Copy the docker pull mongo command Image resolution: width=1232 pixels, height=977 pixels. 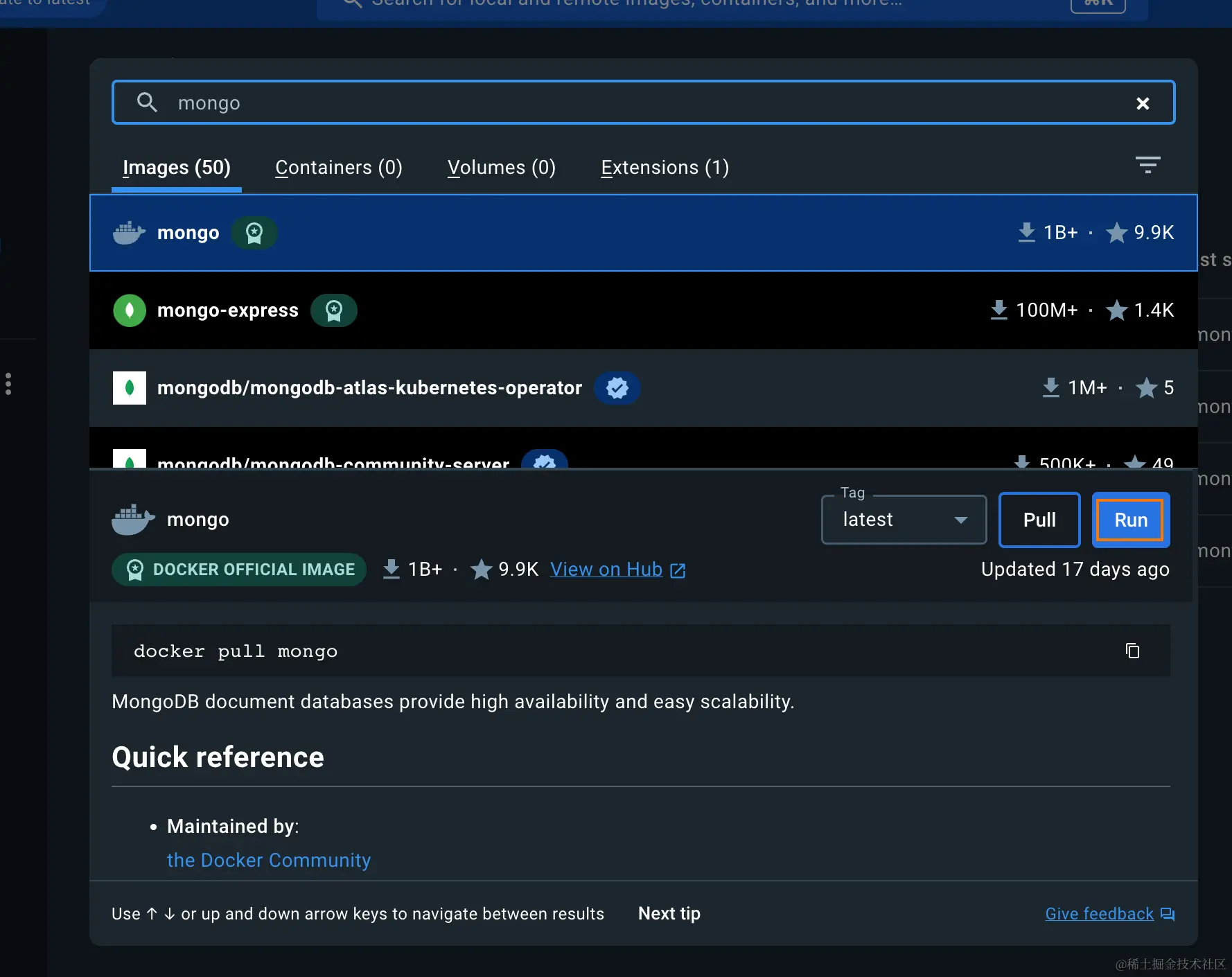[x=1132, y=651]
